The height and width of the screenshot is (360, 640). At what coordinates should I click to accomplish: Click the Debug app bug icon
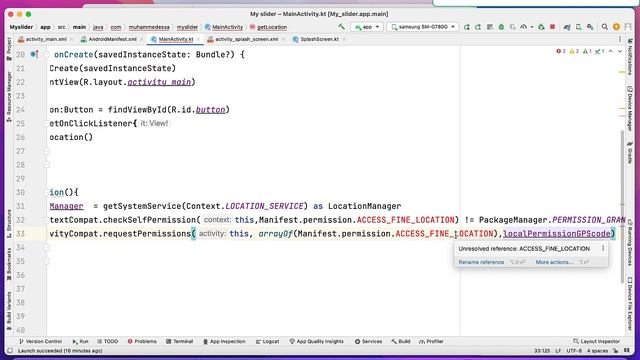tap(501, 27)
